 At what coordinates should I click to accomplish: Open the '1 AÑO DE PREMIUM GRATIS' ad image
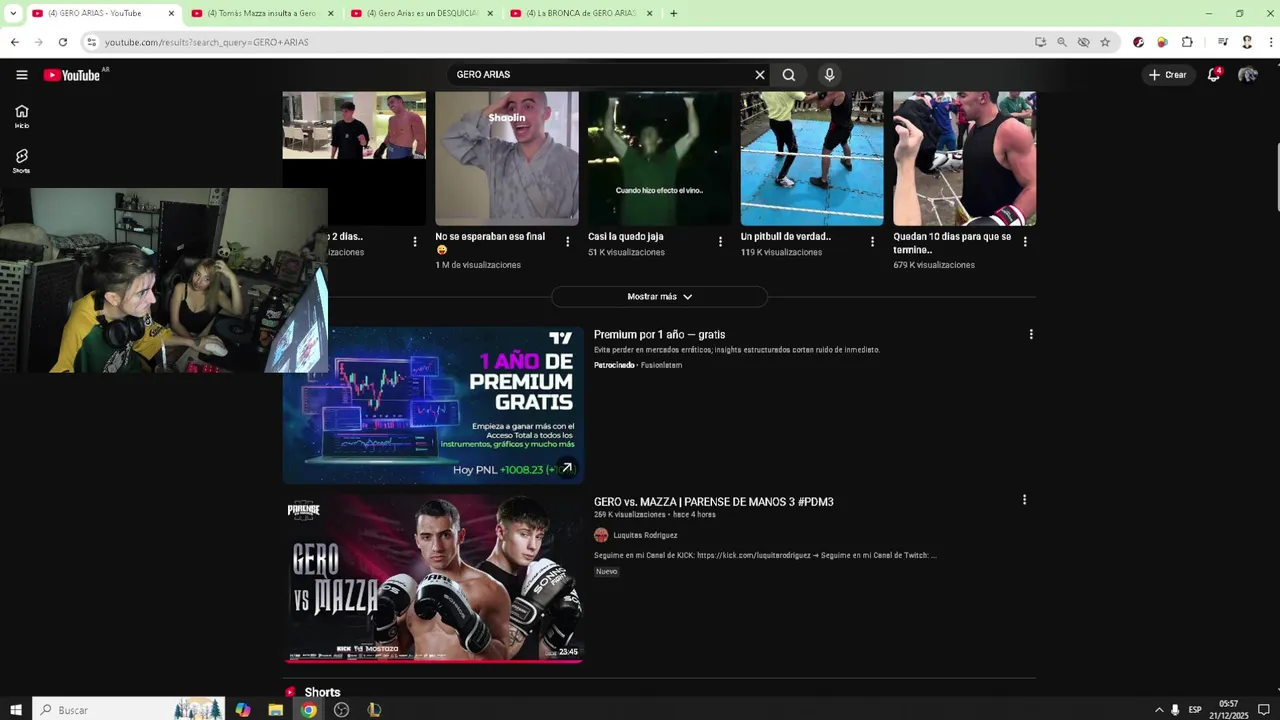[433, 405]
